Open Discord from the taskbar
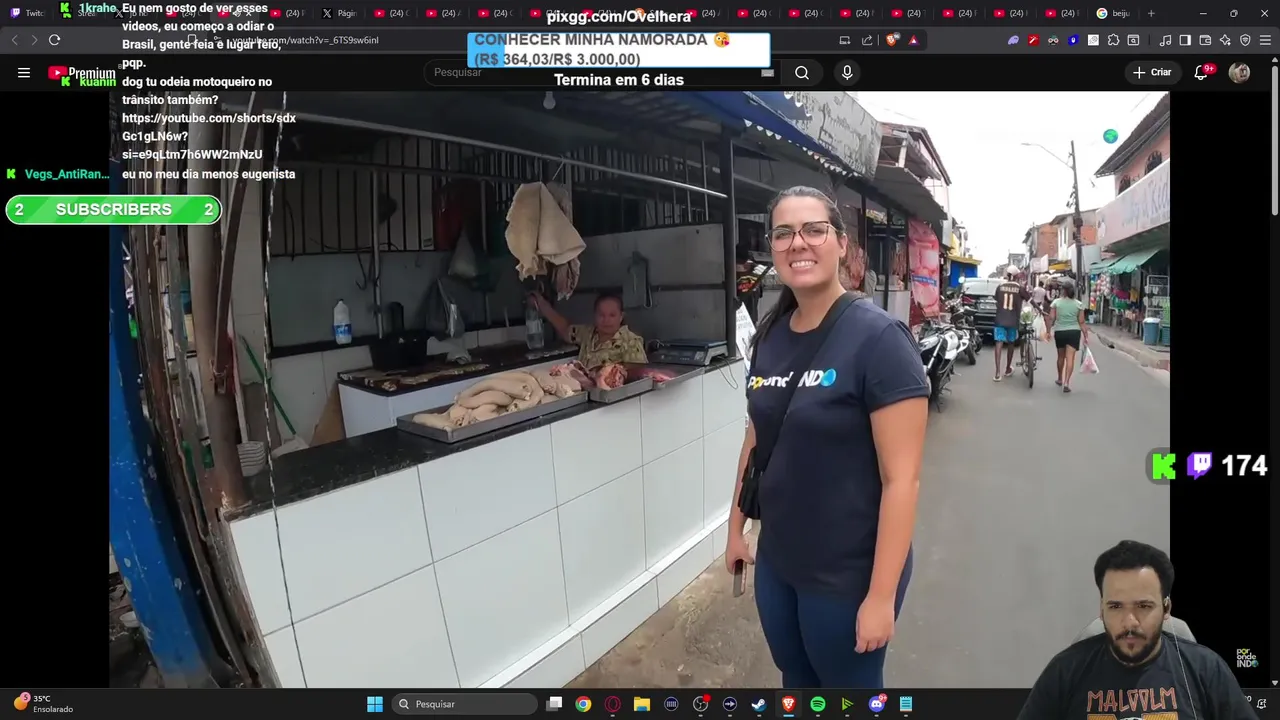 (877, 704)
